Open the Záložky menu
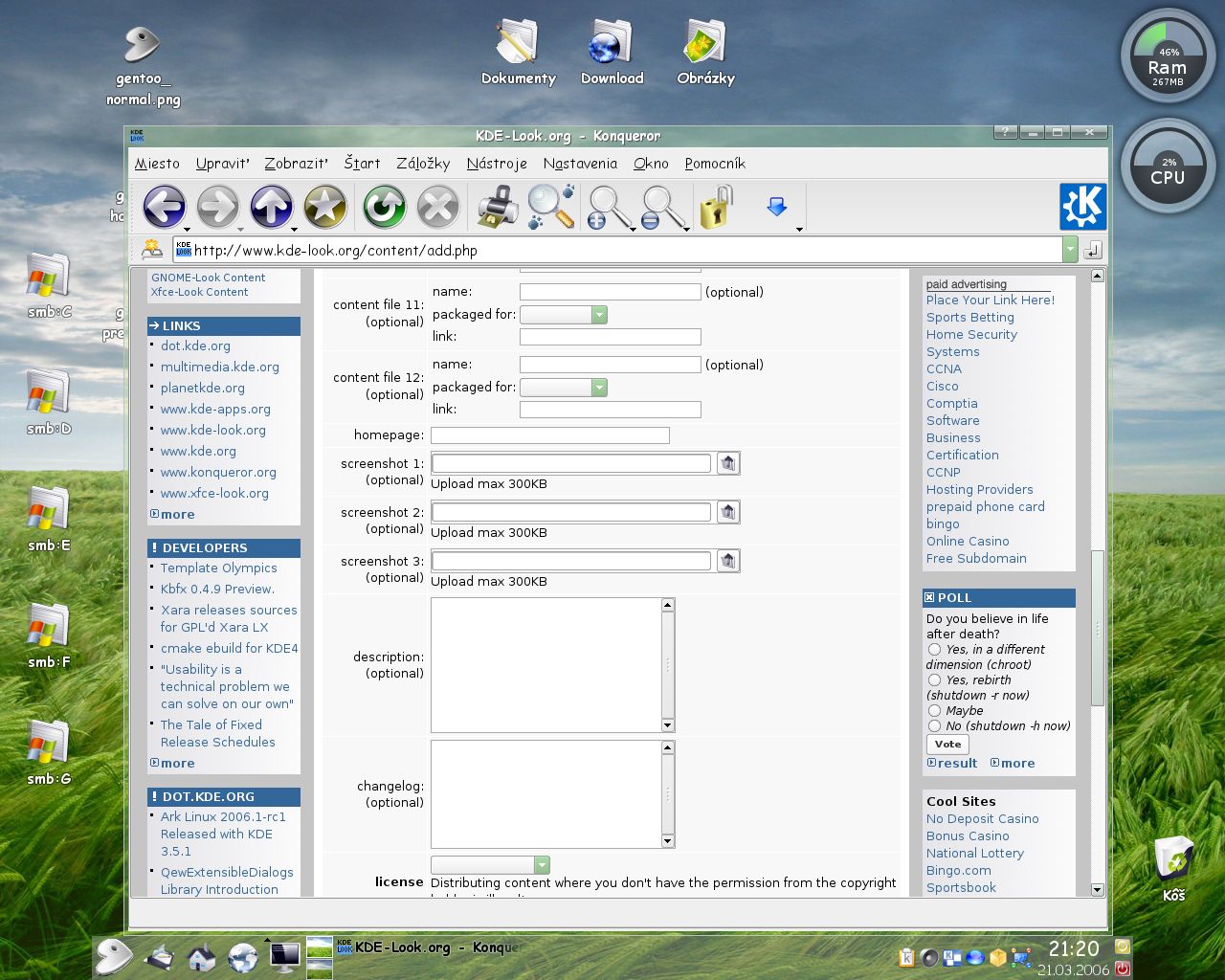This screenshot has height=980, width=1225. [423, 164]
